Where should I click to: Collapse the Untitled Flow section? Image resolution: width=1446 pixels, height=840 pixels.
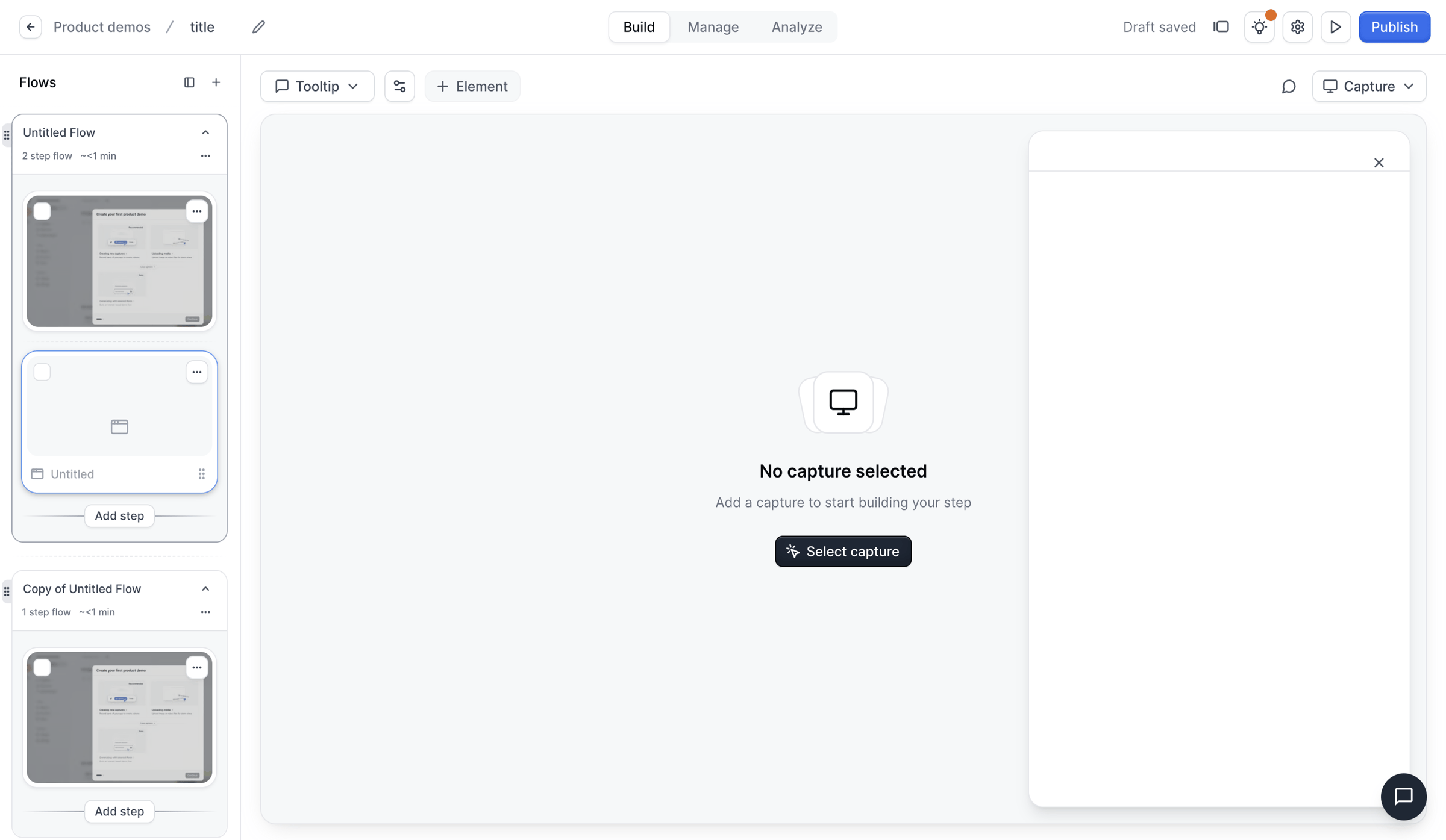205,132
